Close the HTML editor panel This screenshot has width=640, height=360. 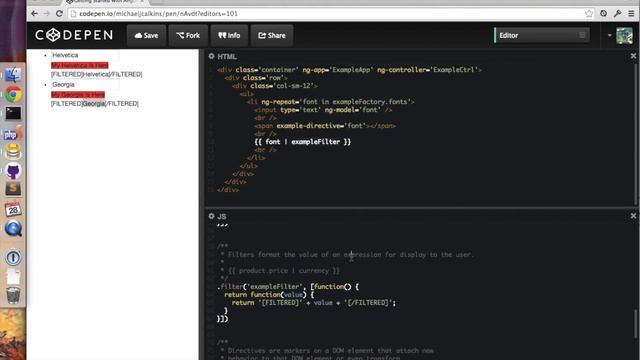(633, 56)
